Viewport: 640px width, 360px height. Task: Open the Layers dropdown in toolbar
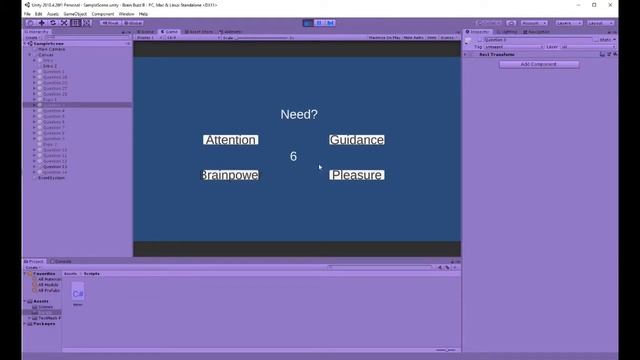pos(569,23)
